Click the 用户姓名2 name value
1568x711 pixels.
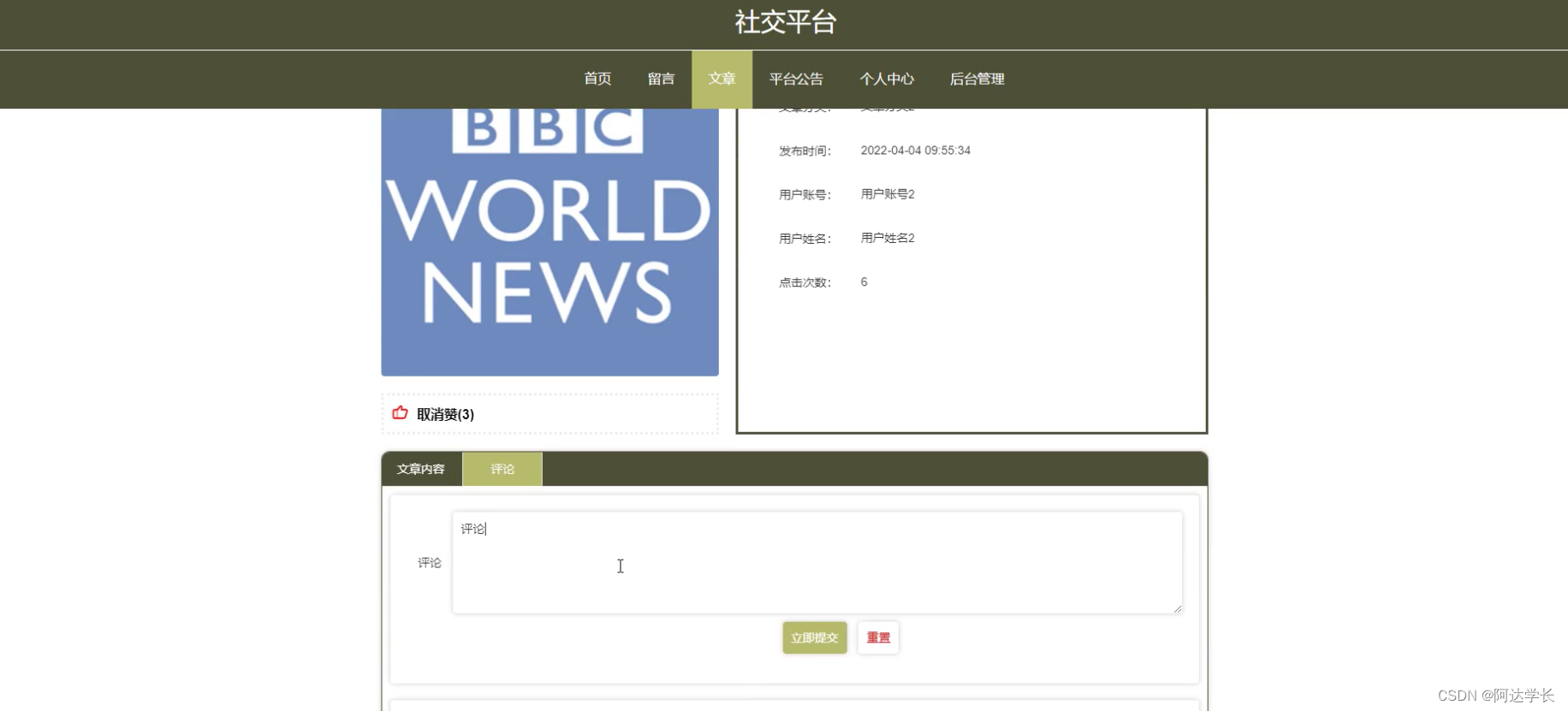point(888,238)
